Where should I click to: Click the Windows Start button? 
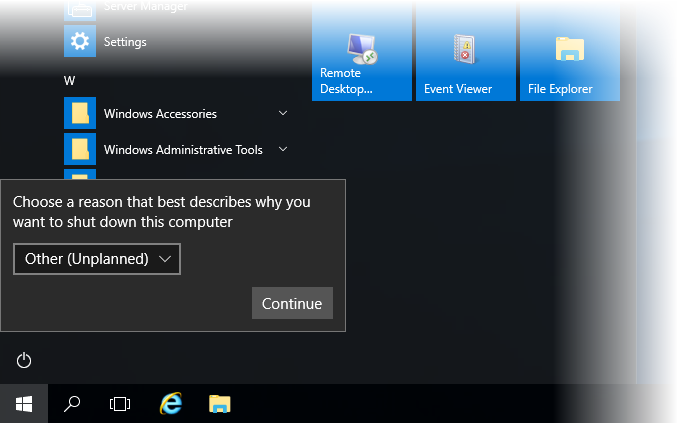tap(24, 404)
